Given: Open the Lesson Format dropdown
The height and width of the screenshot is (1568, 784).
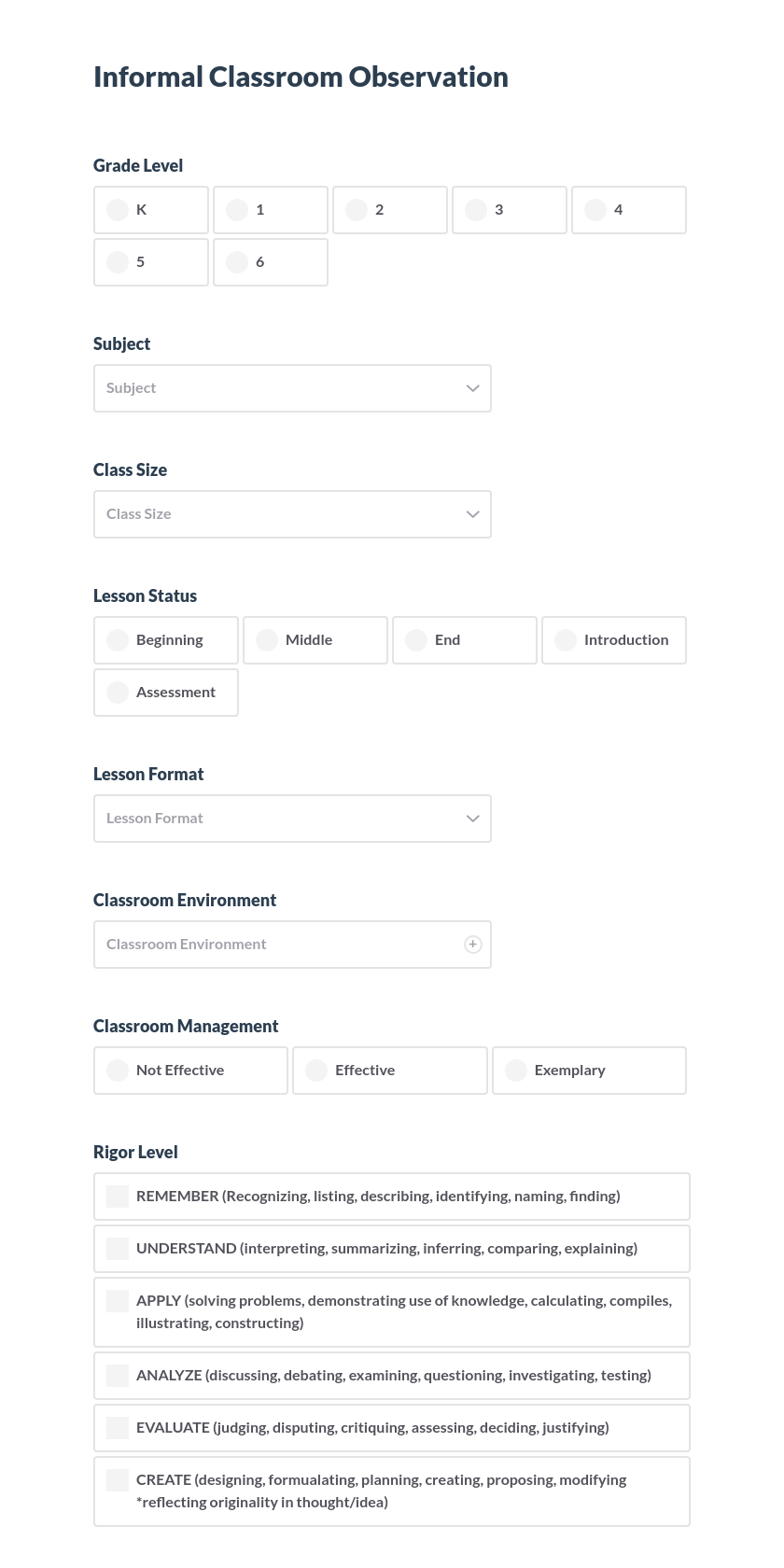Looking at the screenshot, I should 292,819.
